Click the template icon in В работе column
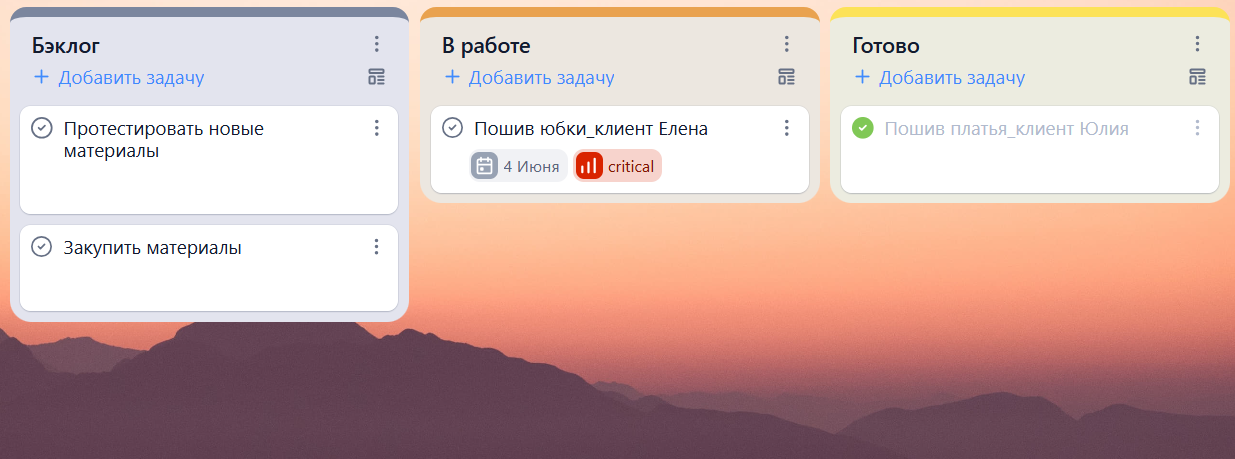 click(x=787, y=77)
